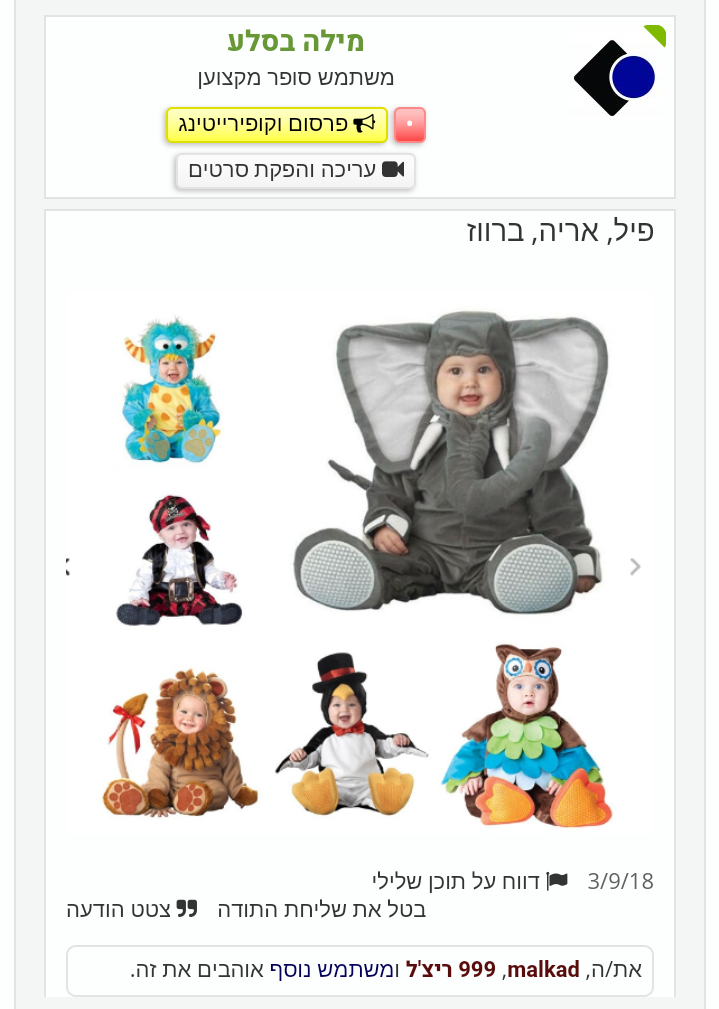This screenshot has height=1009, width=719.
Task: Open the blue monster costume image
Action: click(171, 389)
